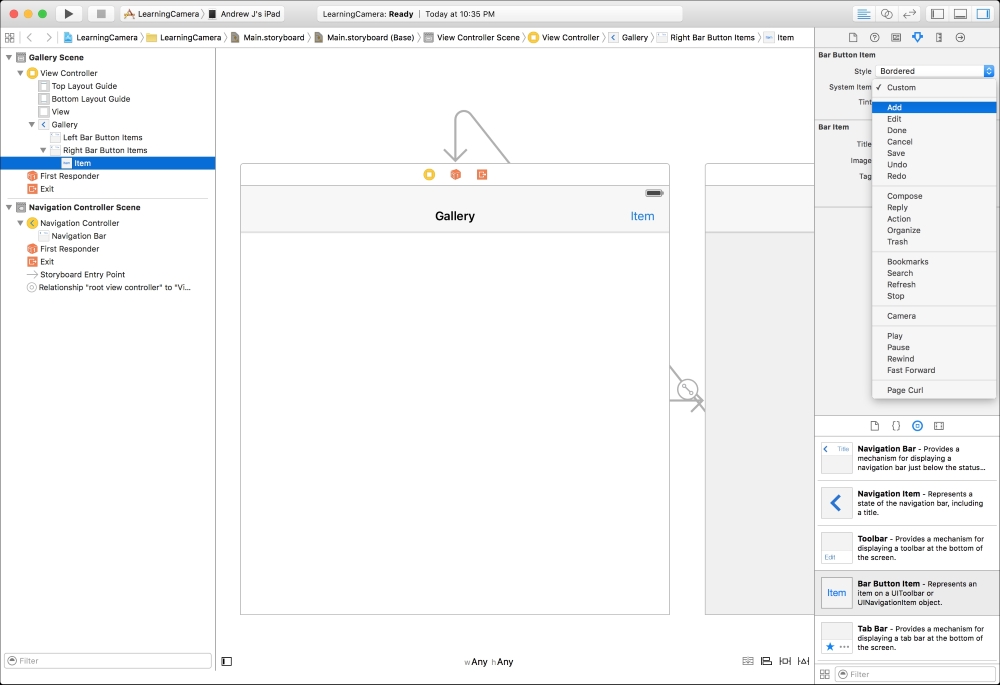
Task: Click the Pin constraints icon
Action: click(x=783, y=661)
